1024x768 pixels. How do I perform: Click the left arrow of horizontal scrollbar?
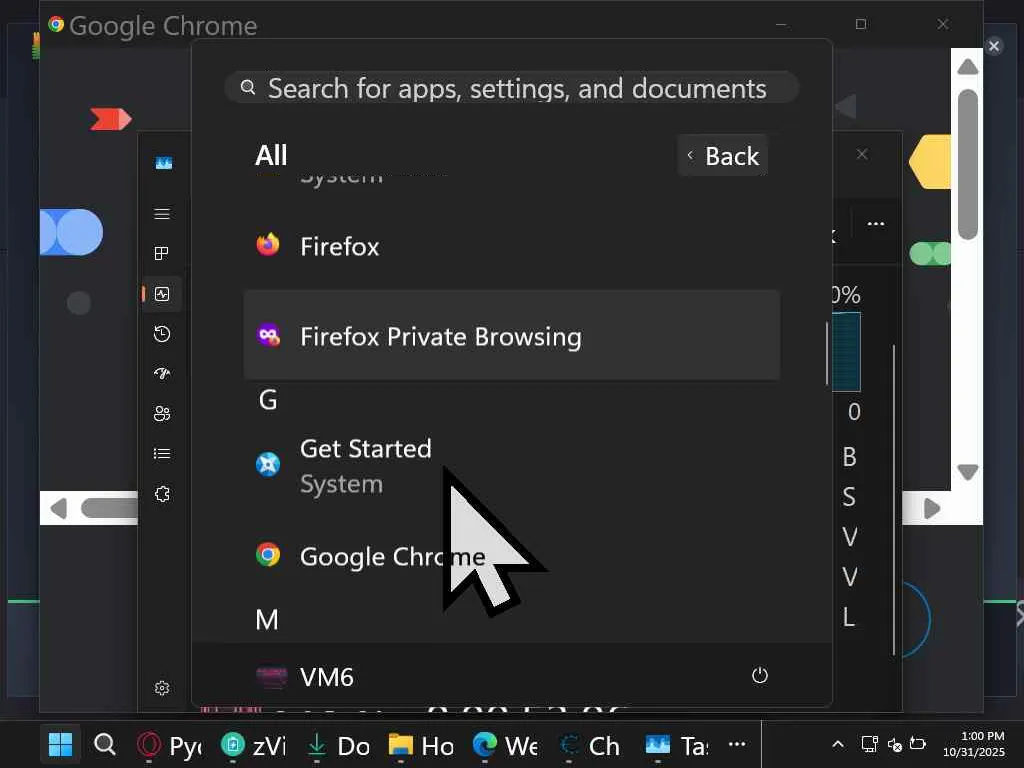pyautogui.click(x=59, y=508)
